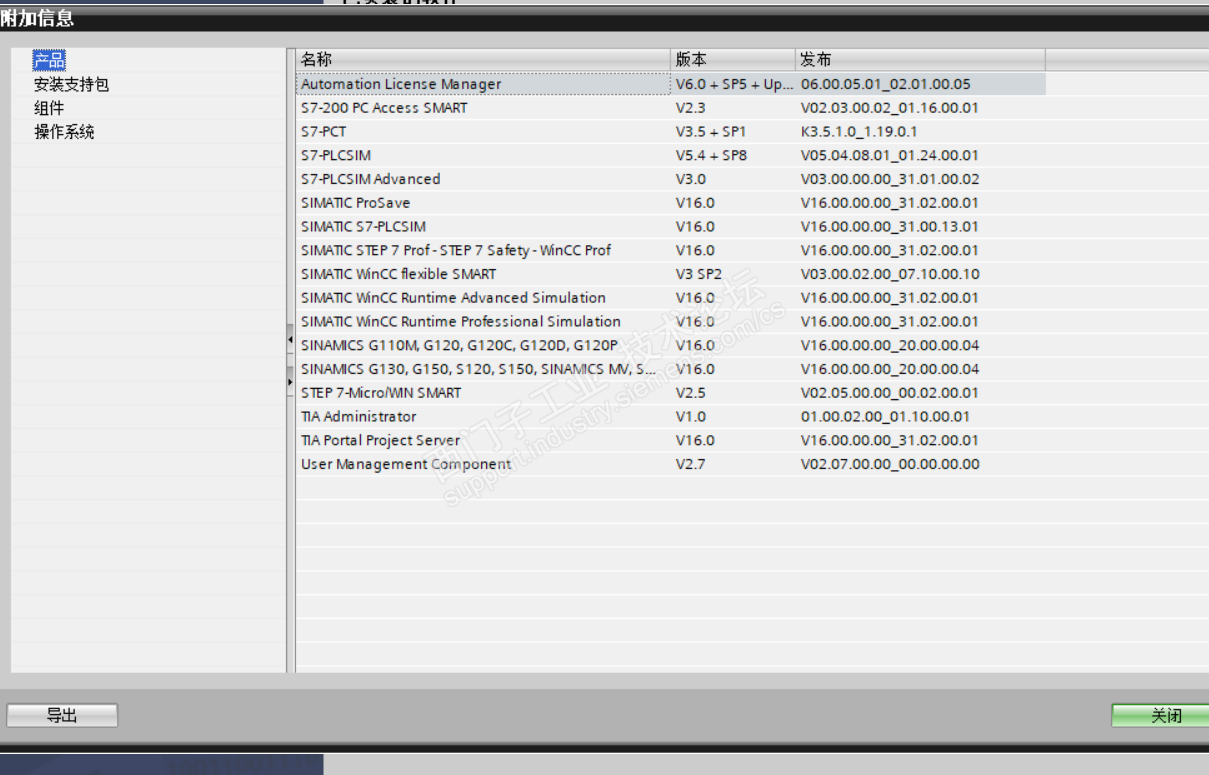
Task: Select the TIA Administrator row
Action: tap(671, 417)
